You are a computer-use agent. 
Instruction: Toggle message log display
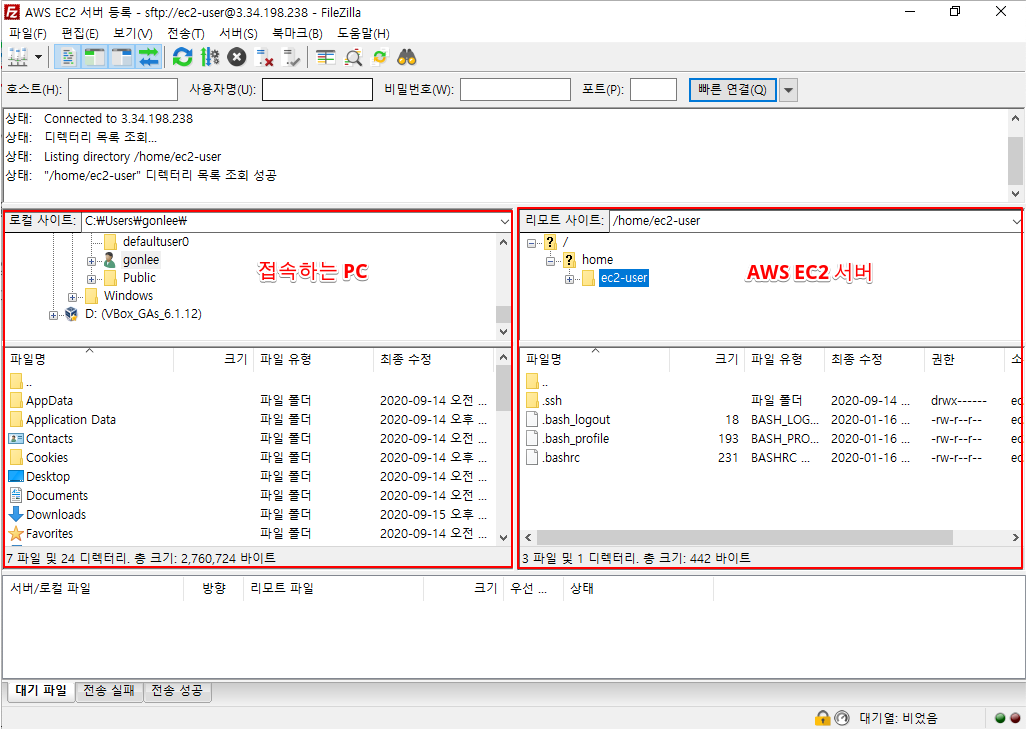(67, 58)
